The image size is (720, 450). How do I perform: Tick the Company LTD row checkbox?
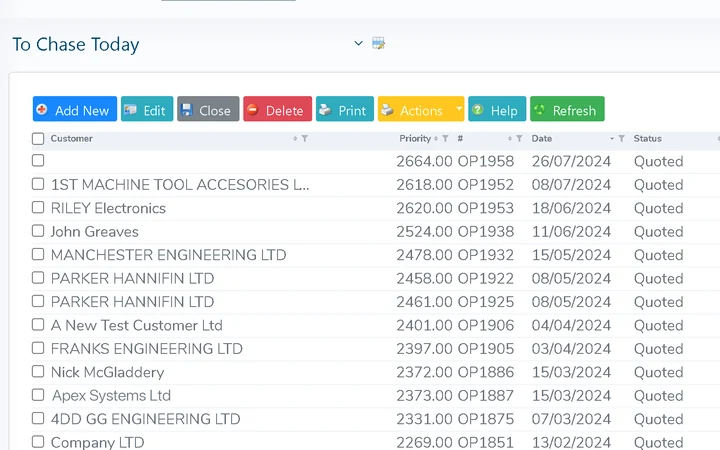click(38, 441)
